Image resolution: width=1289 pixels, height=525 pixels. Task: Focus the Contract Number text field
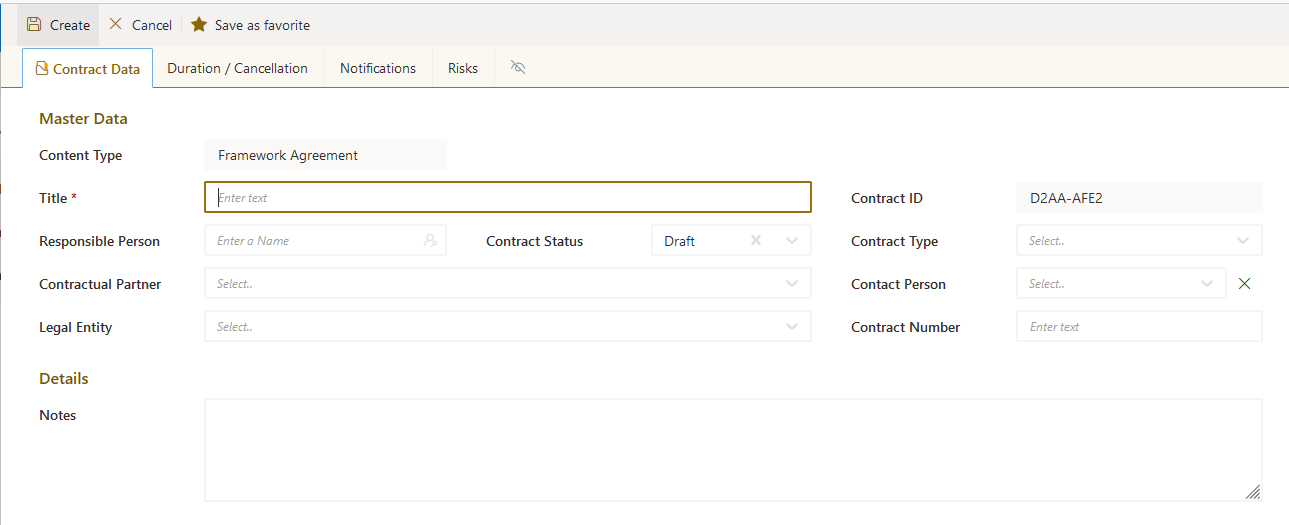(1139, 327)
